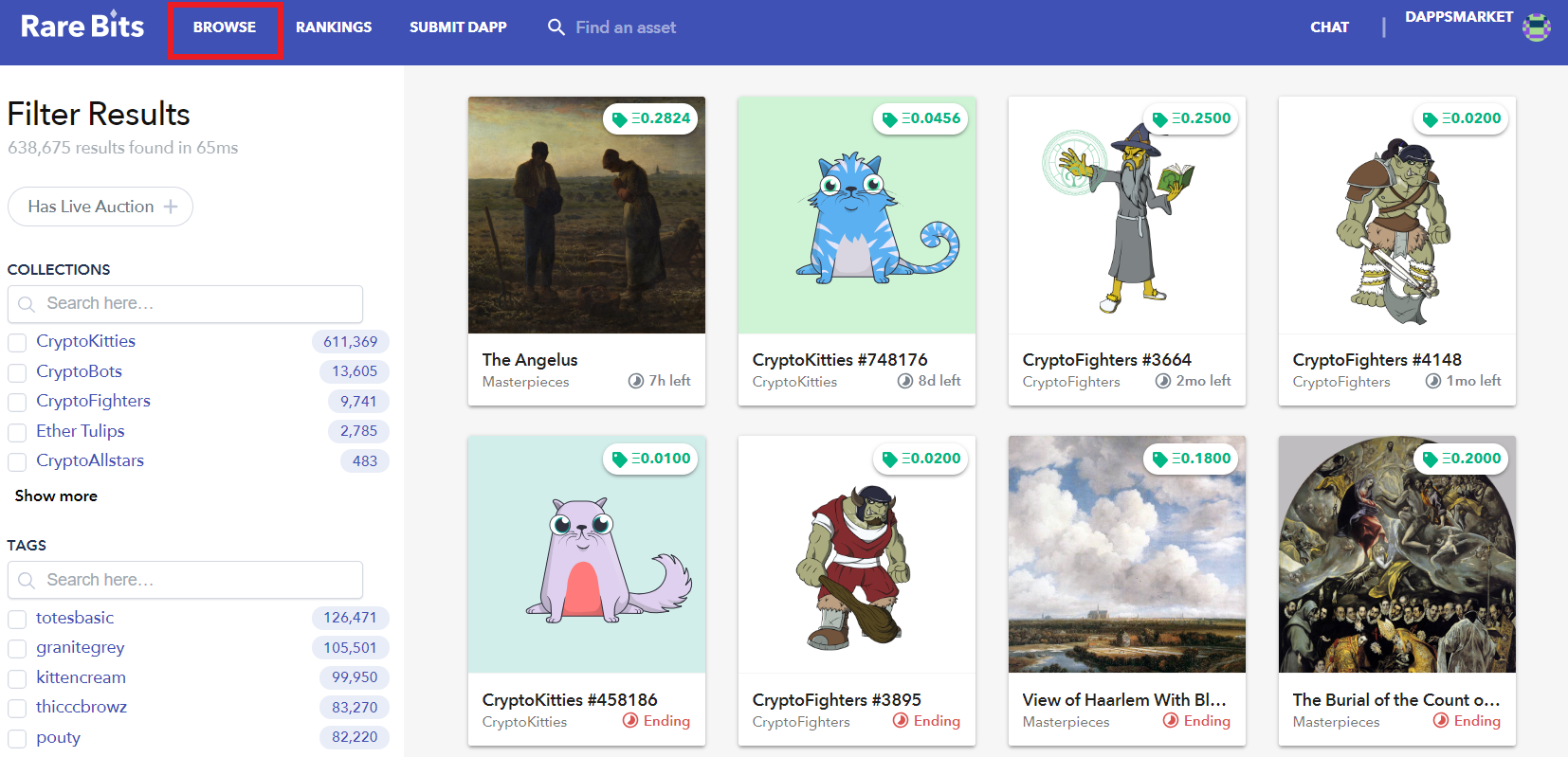Viewport: 1568px width, 757px height.
Task: Check the pouty tag checkbox
Action: (x=17, y=738)
